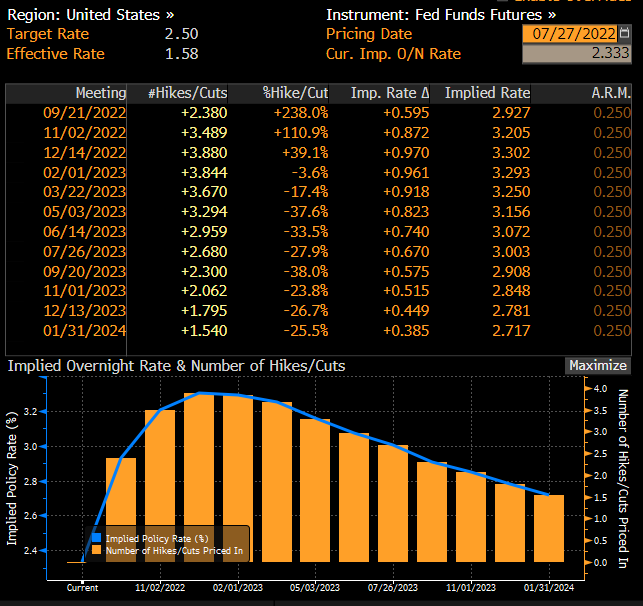The height and width of the screenshot is (606, 643).
Task: Maximize the implied rate chart
Action: [x=598, y=366]
